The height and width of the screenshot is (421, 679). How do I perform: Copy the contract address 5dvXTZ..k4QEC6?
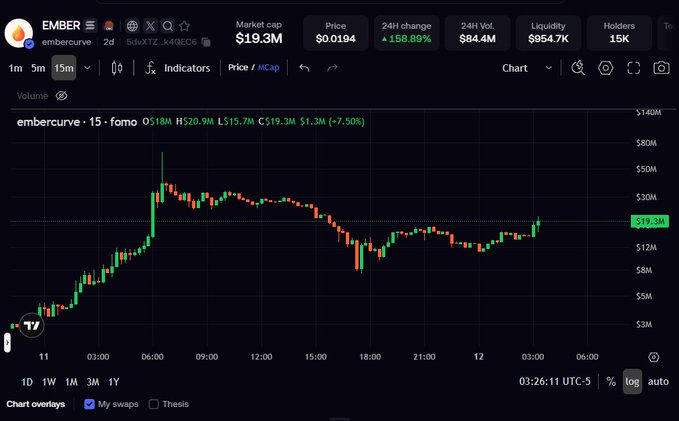(x=207, y=42)
